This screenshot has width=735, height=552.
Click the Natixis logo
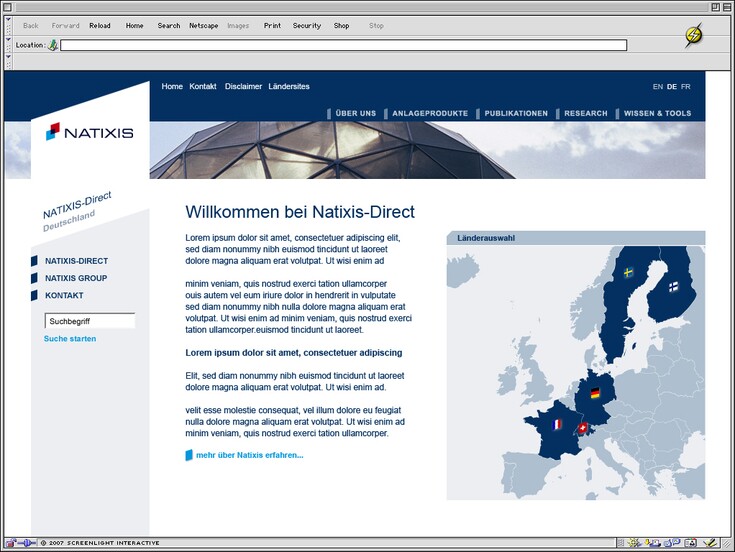pos(90,132)
